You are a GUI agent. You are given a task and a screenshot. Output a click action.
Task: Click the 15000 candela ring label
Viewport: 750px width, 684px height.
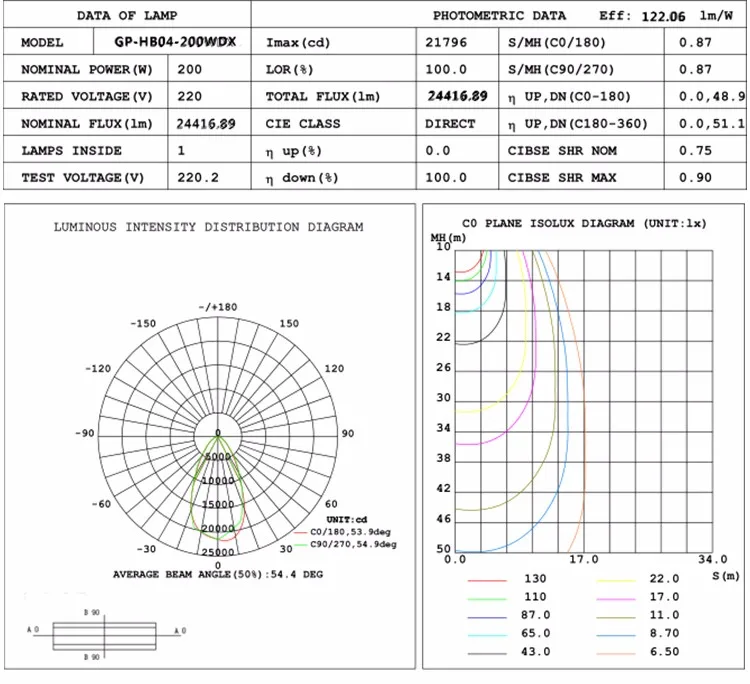[218, 505]
